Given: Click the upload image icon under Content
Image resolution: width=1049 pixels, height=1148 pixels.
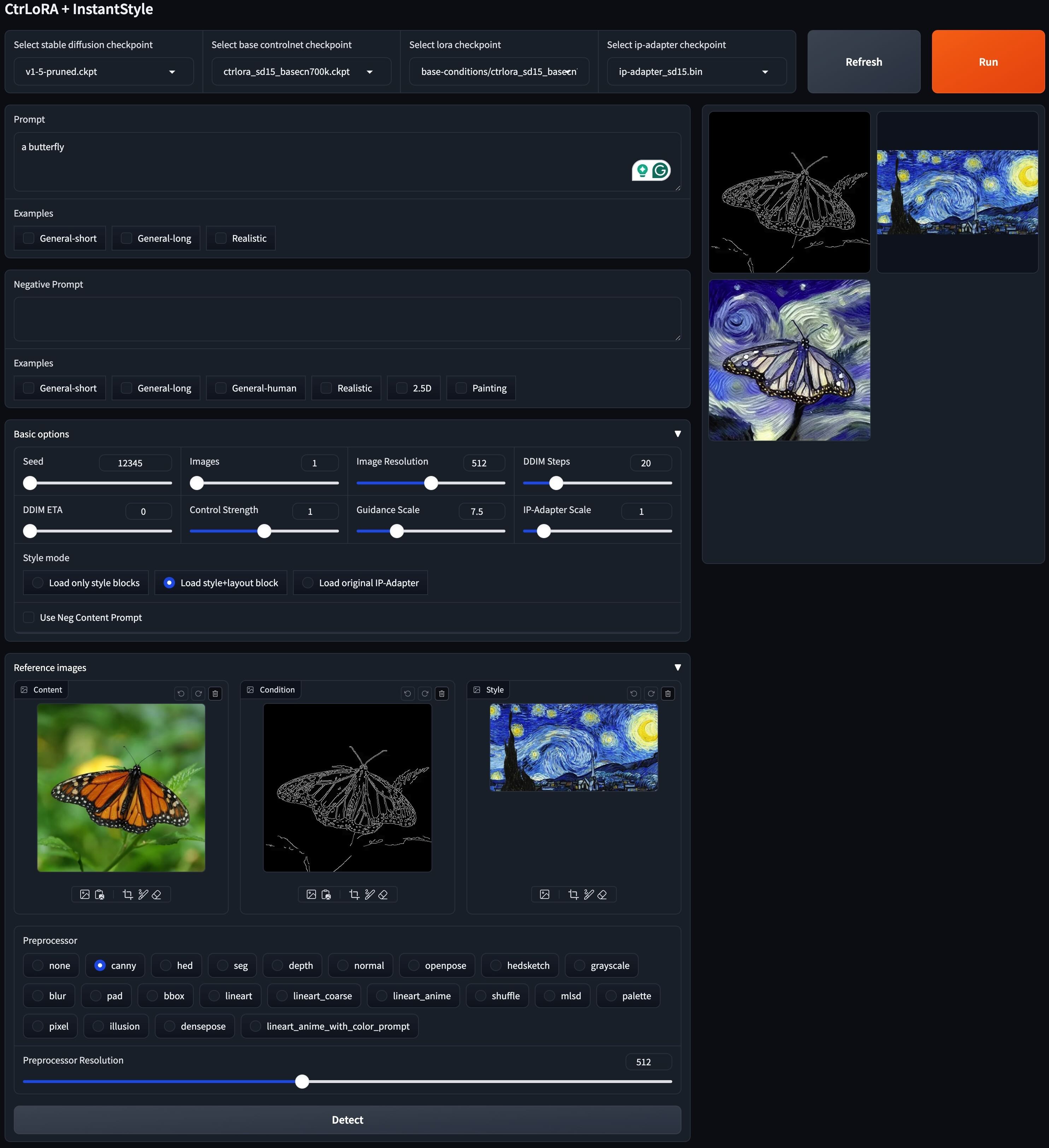Looking at the screenshot, I should pos(85,895).
